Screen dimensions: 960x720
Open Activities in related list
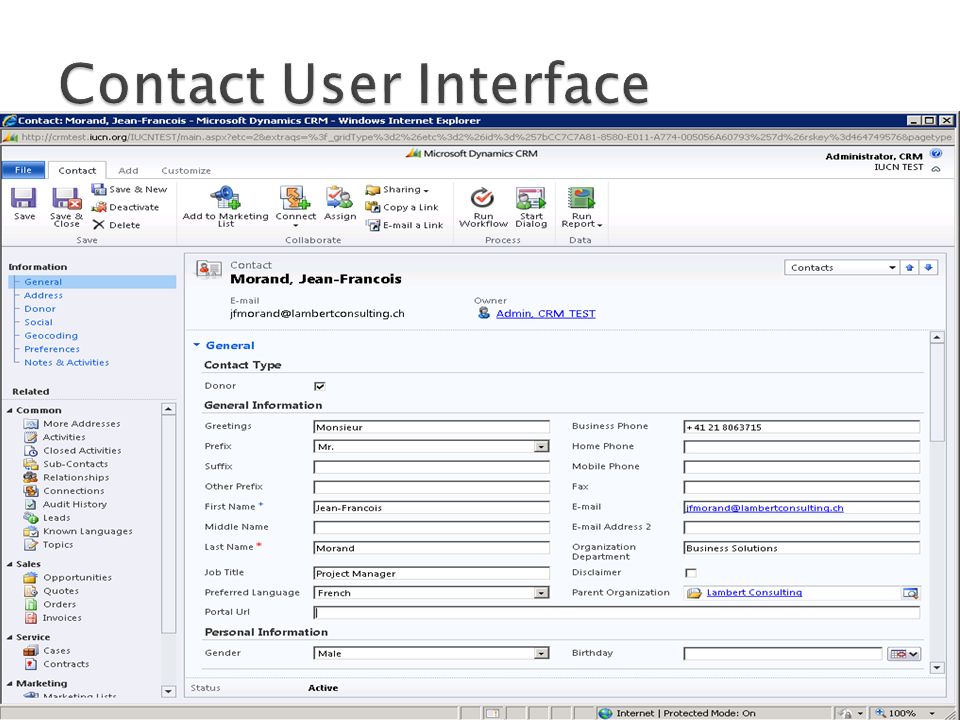tap(64, 437)
